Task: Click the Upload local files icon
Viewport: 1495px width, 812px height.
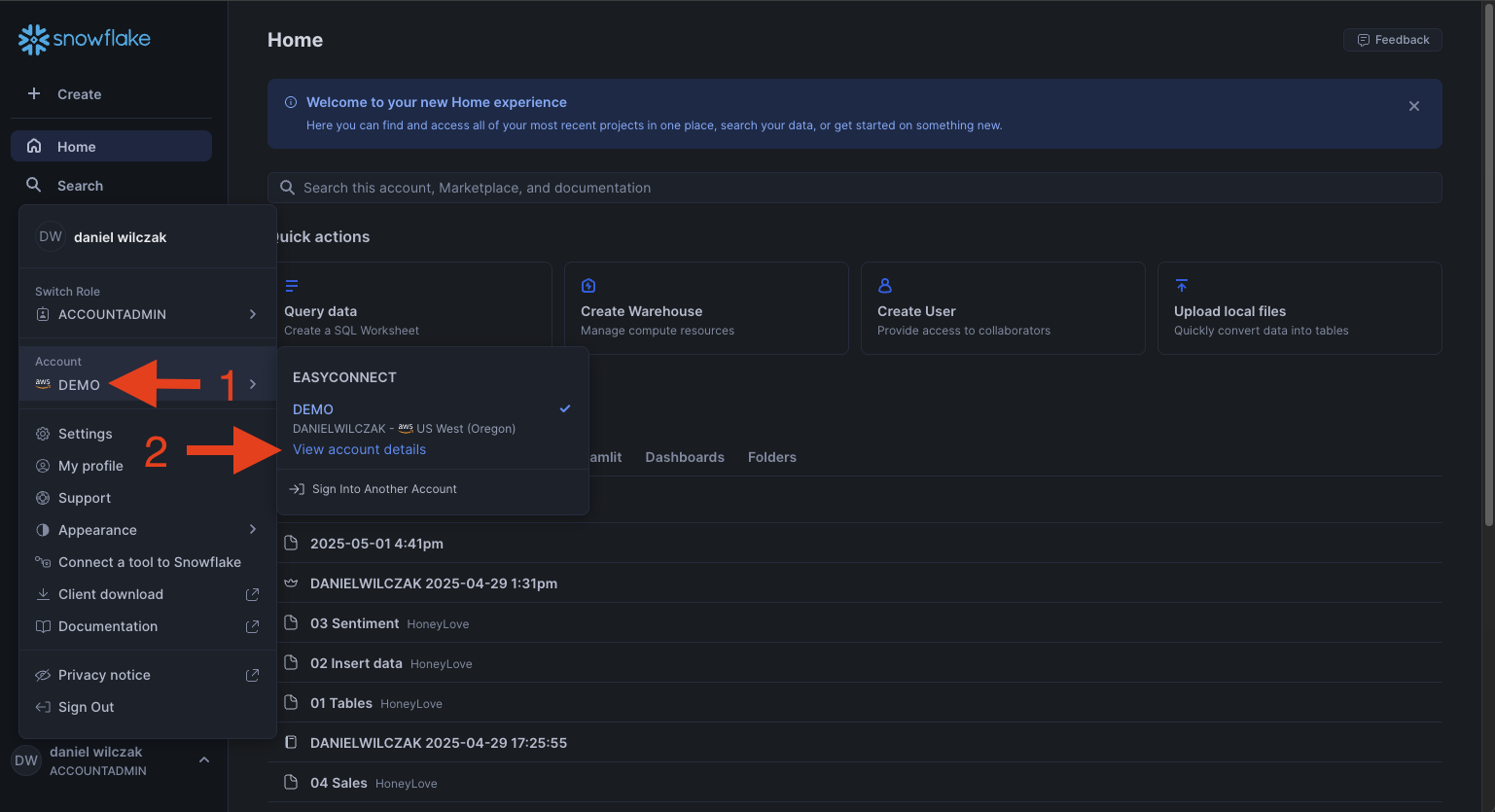Action: coord(1182,286)
